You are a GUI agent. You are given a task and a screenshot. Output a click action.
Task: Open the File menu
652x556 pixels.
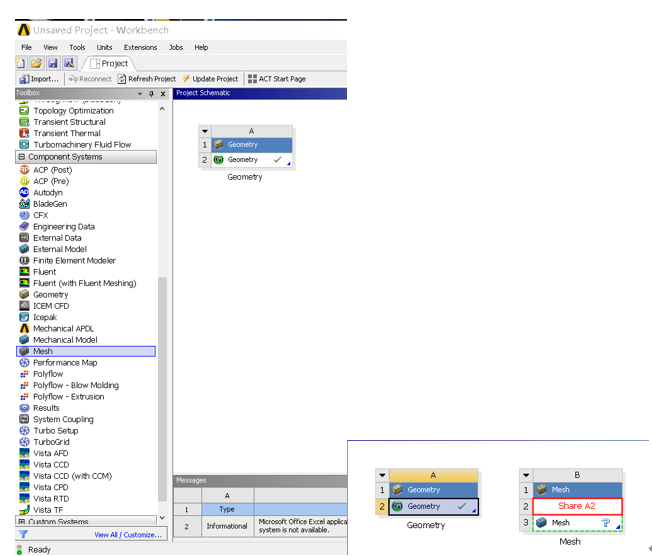[x=27, y=47]
